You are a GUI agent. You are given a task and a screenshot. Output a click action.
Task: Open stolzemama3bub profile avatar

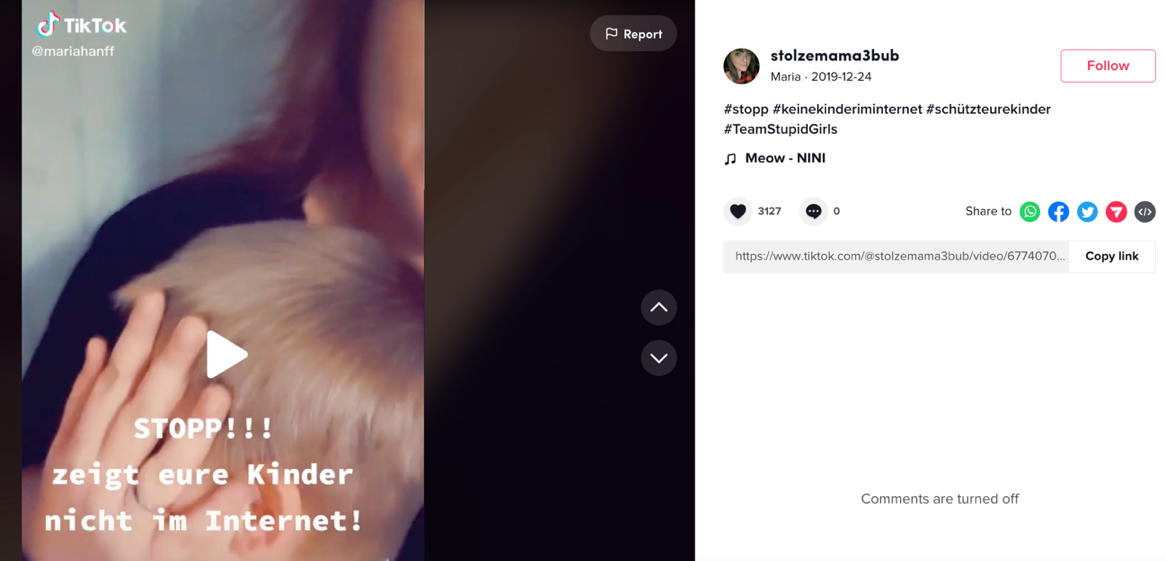tap(741, 66)
